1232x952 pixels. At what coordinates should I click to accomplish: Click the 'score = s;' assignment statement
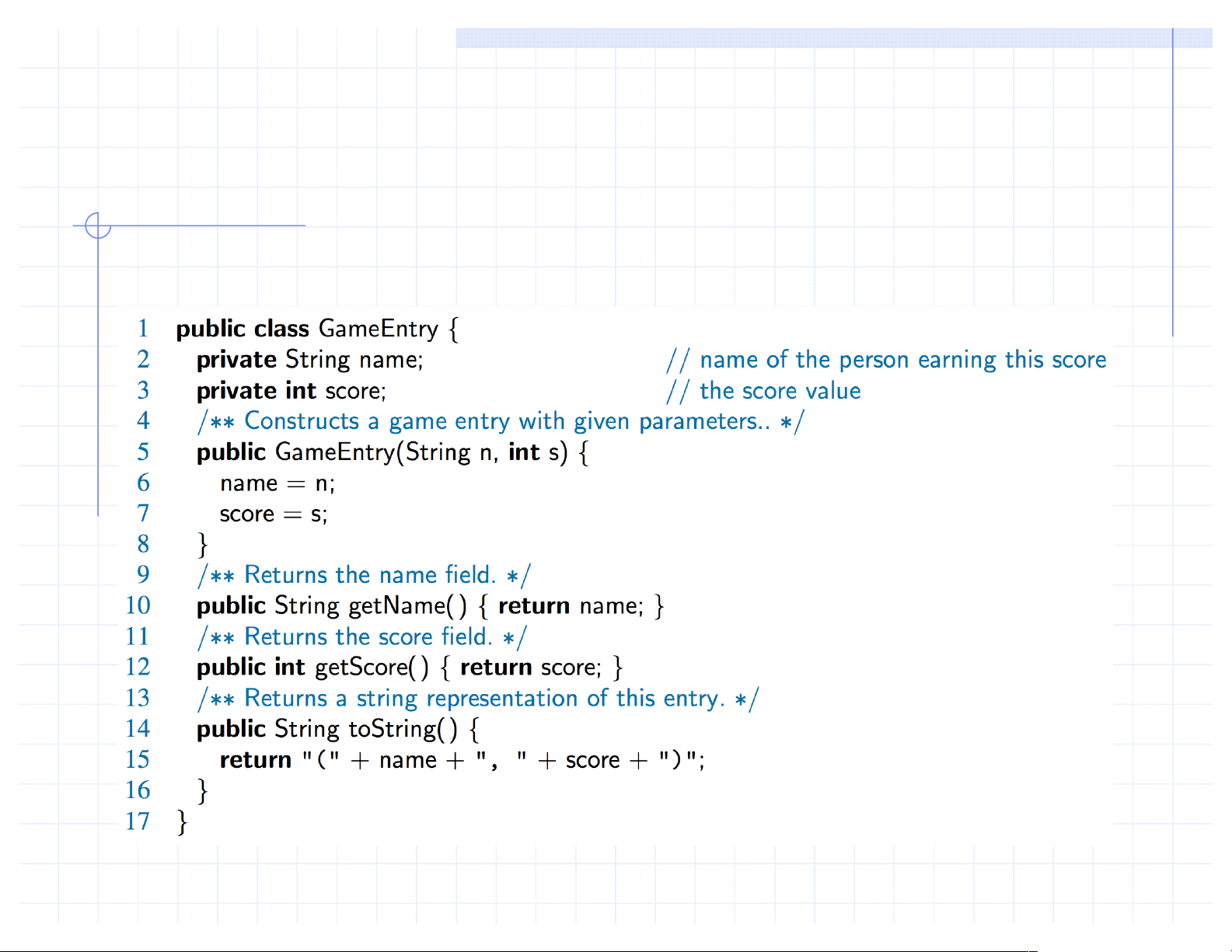point(274,514)
